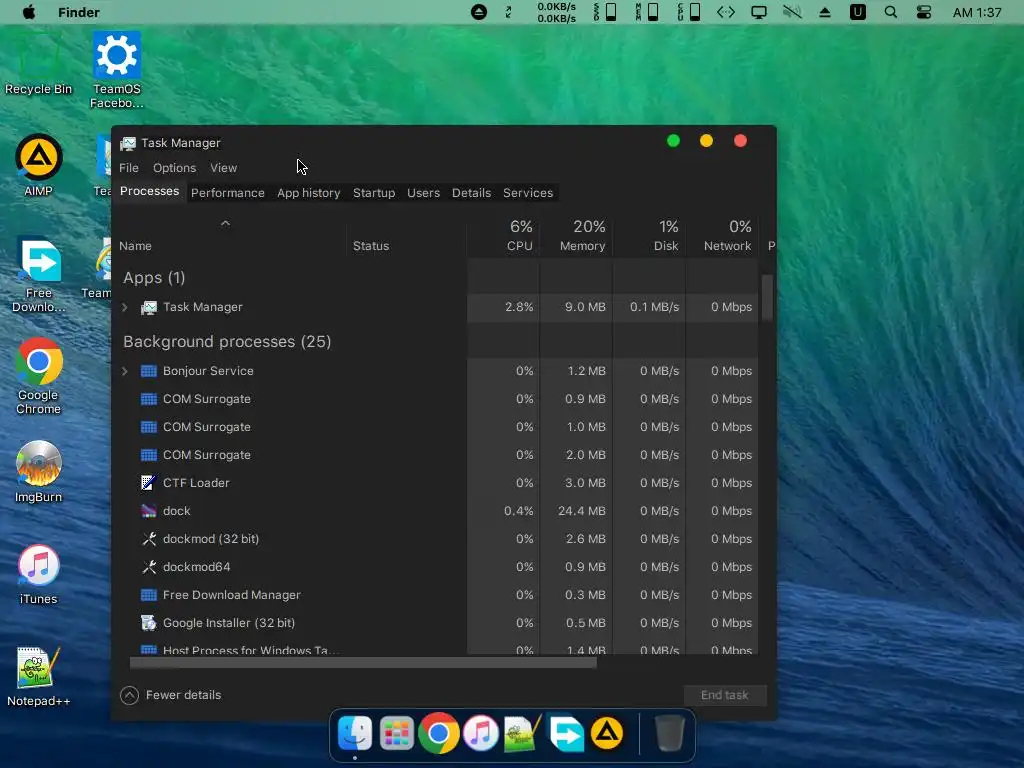Click the eject icon in menu bar

coord(825,12)
